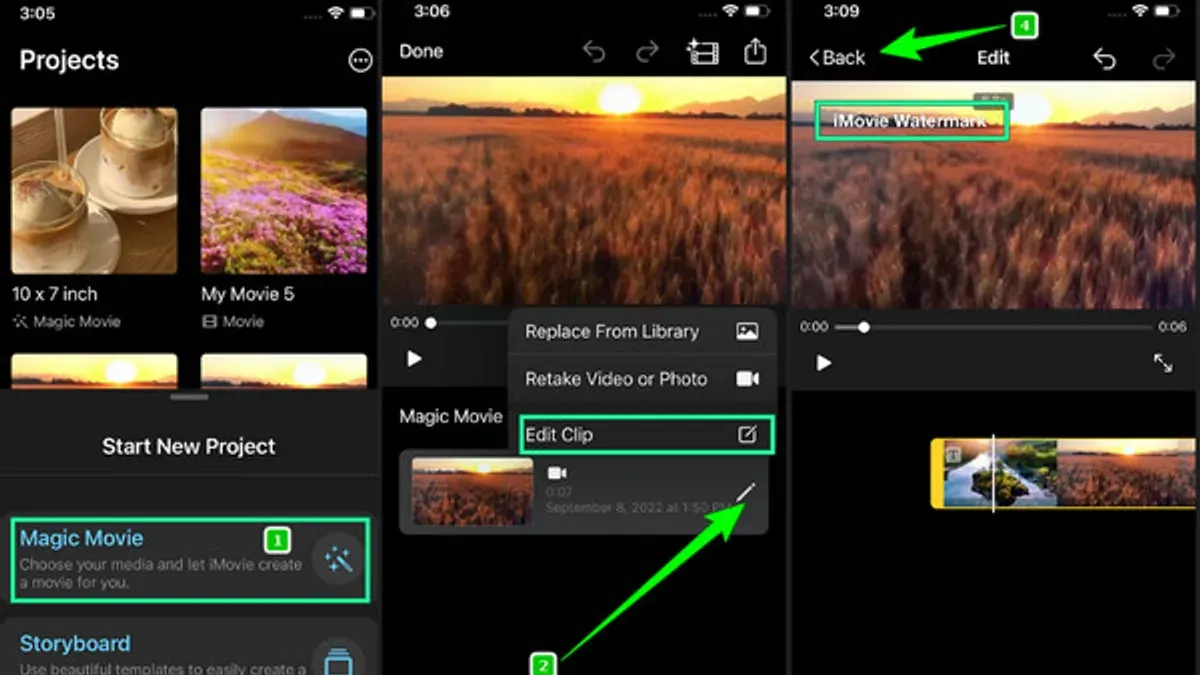This screenshot has height=675, width=1200.
Task: Choose Edit Clip from the context menu
Action: tap(646, 435)
